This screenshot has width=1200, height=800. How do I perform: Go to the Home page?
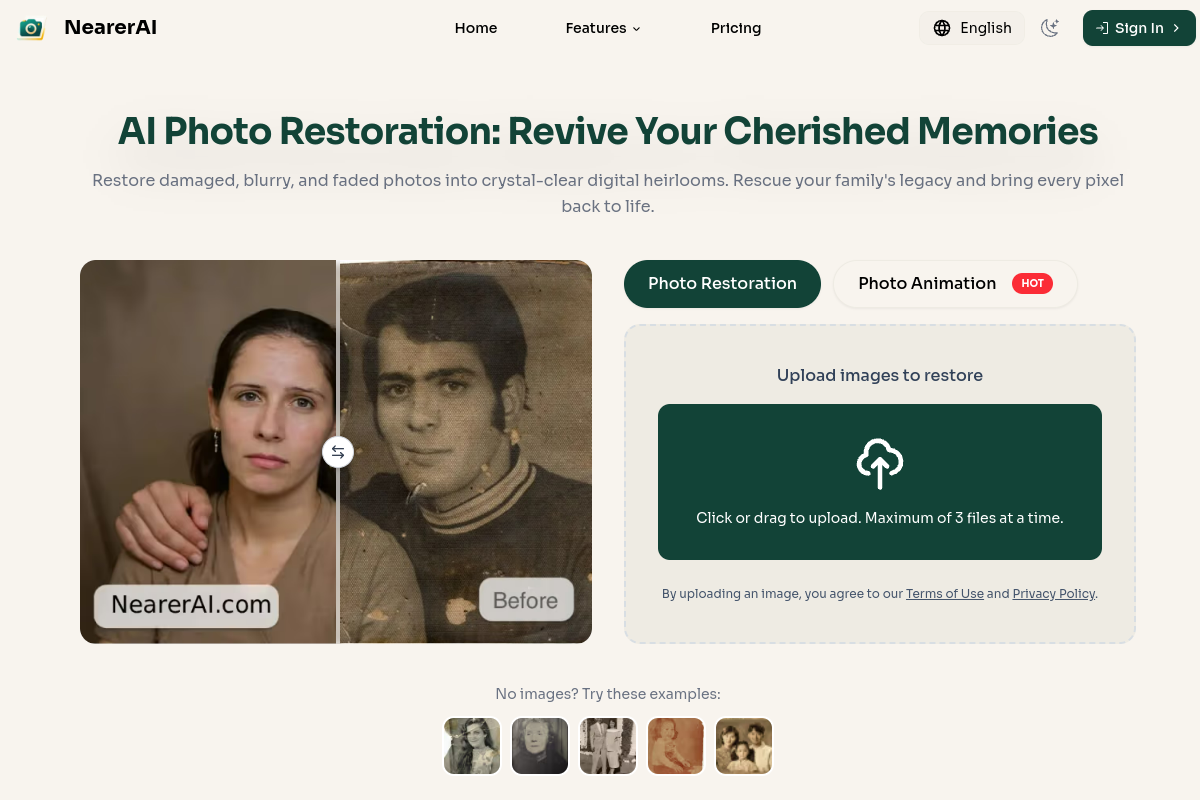click(476, 28)
